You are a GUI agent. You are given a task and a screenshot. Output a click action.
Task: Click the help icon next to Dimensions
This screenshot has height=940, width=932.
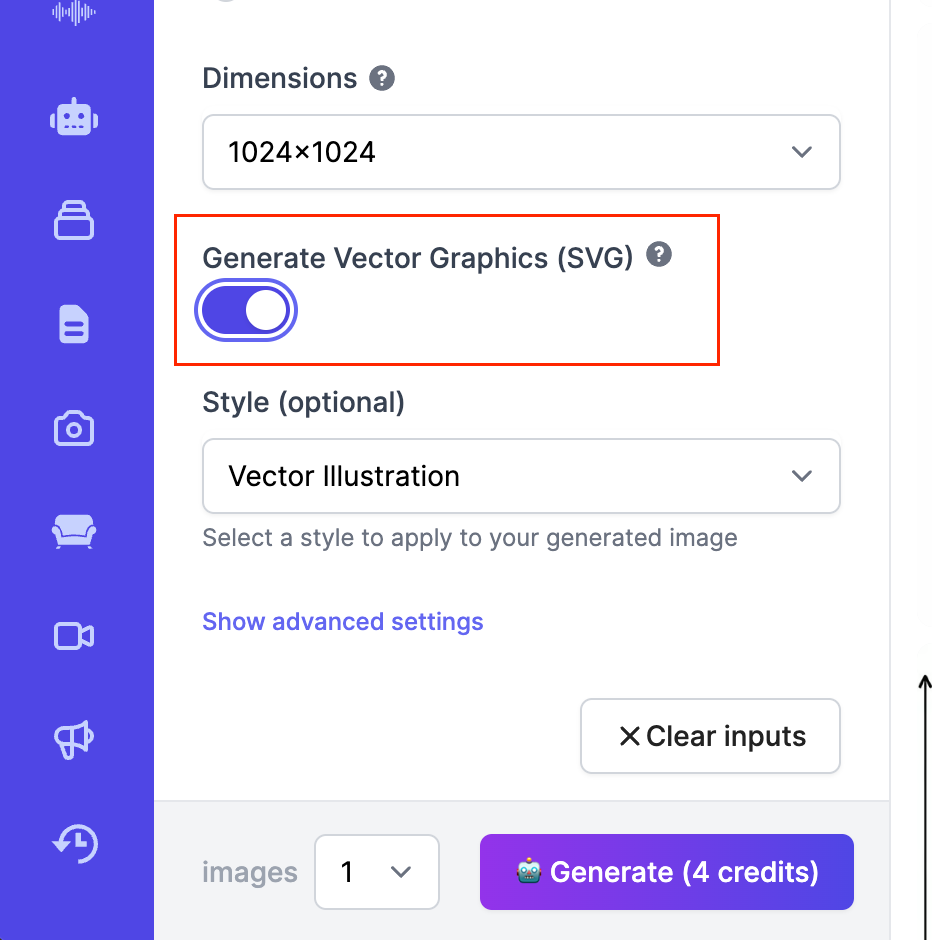pos(381,78)
